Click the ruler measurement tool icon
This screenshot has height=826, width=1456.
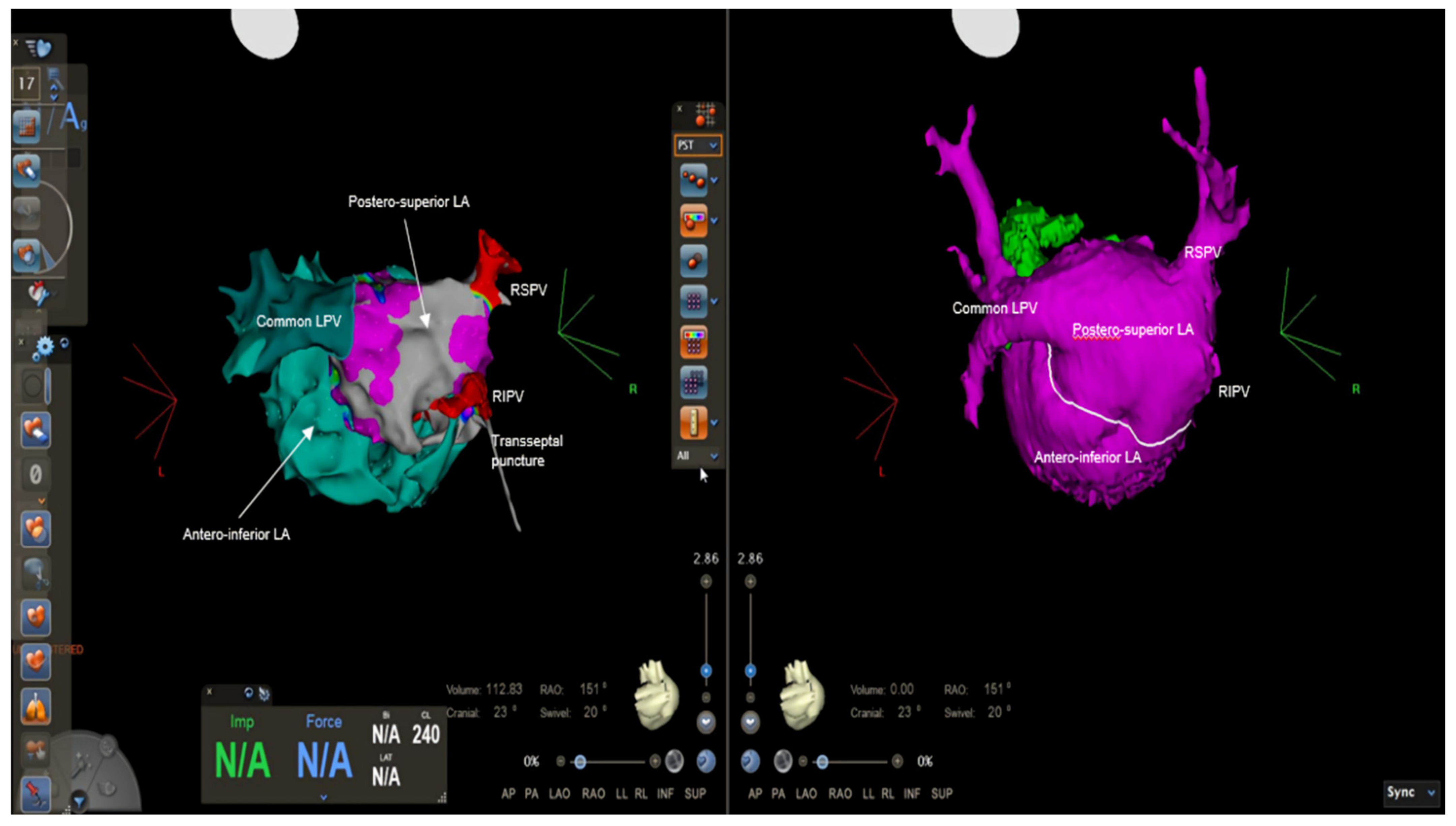(693, 423)
